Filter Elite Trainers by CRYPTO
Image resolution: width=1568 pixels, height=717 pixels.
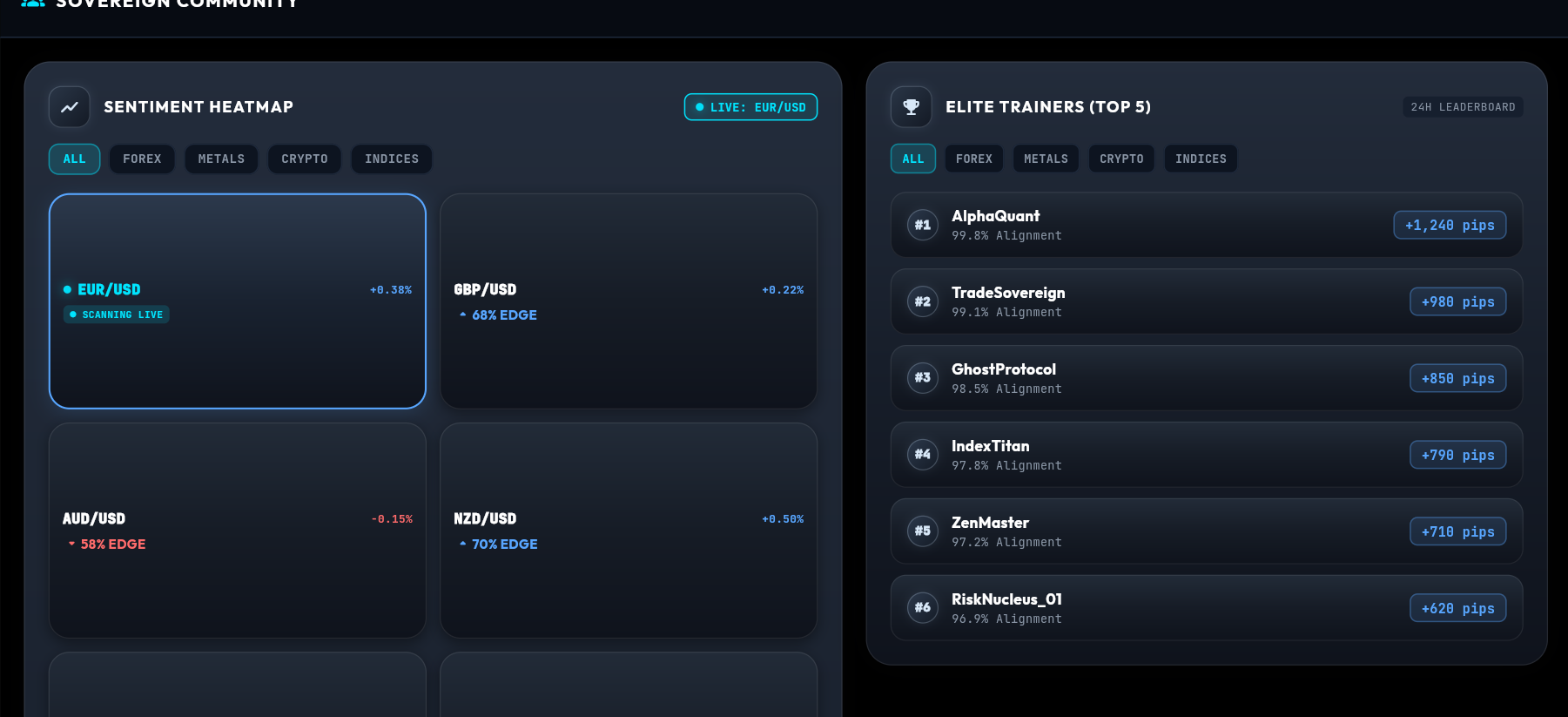click(1121, 159)
